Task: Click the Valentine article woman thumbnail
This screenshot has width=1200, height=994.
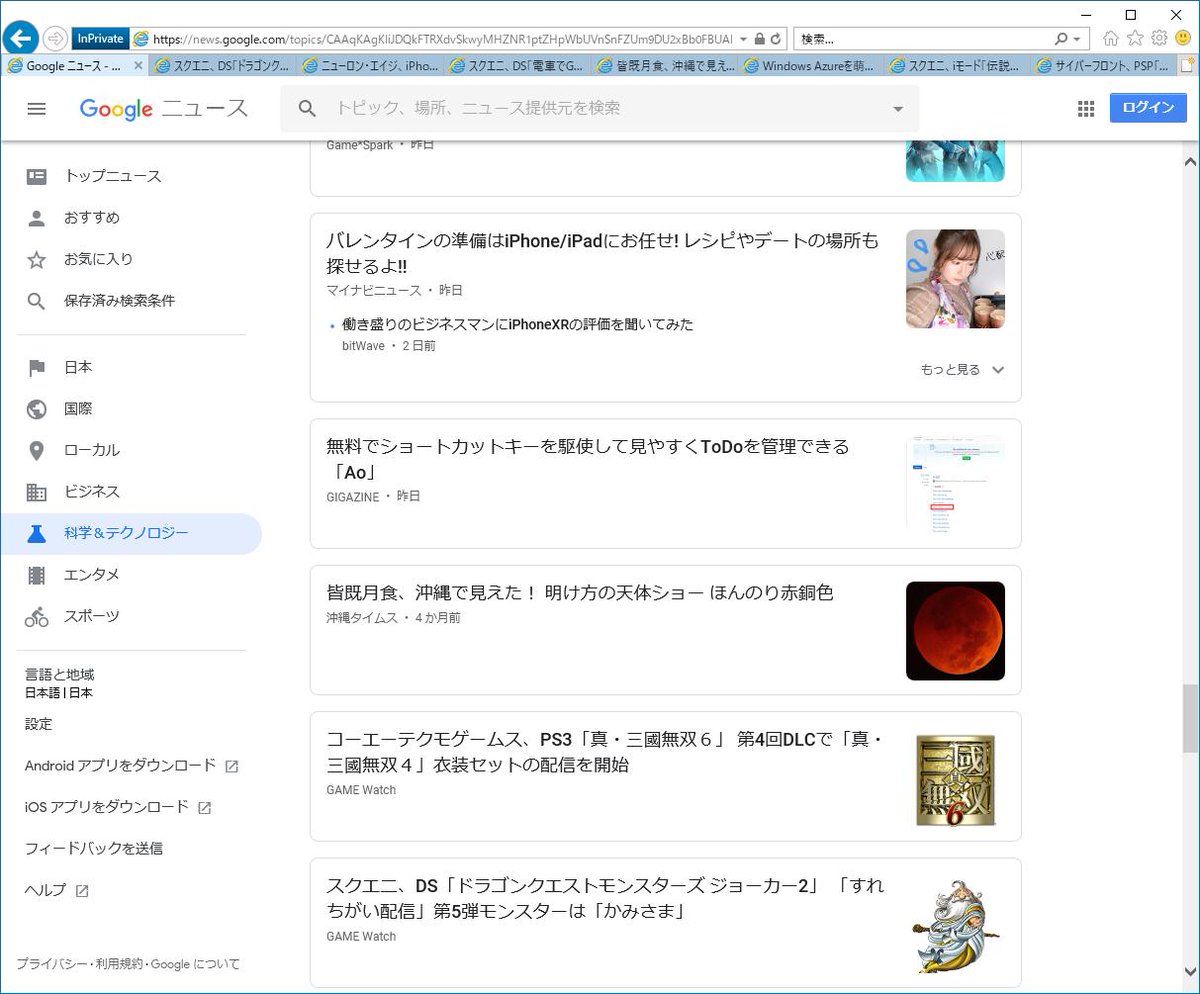Action: pos(955,279)
